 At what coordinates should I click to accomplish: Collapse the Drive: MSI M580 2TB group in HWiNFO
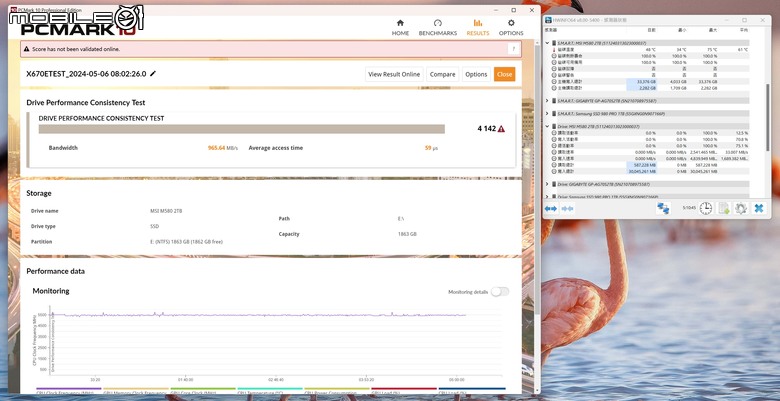point(548,126)
